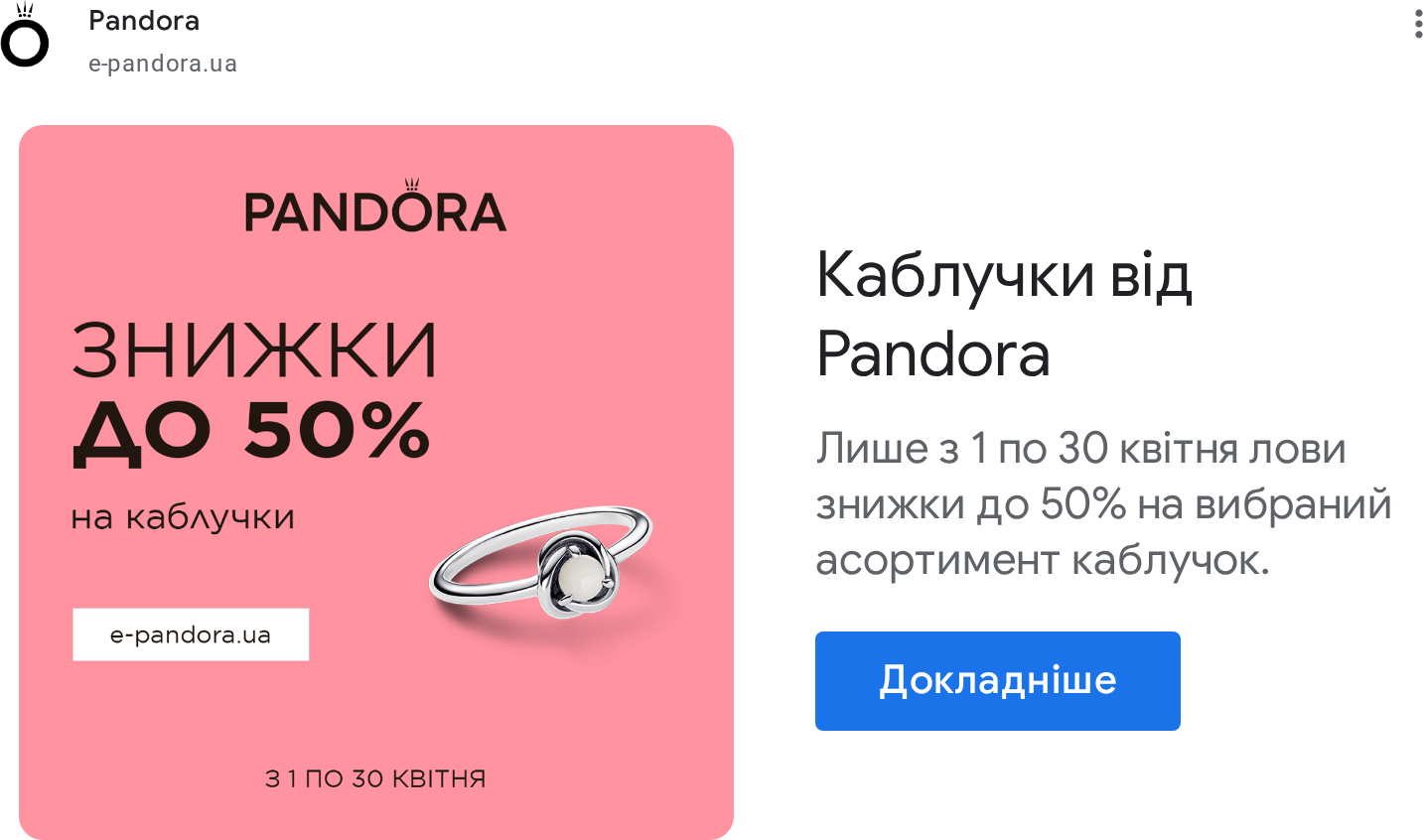The height and width of the screenshot is (840, 1423).
Task: Click the Pandora crown-O logo icon
Action: click(25, 36)
